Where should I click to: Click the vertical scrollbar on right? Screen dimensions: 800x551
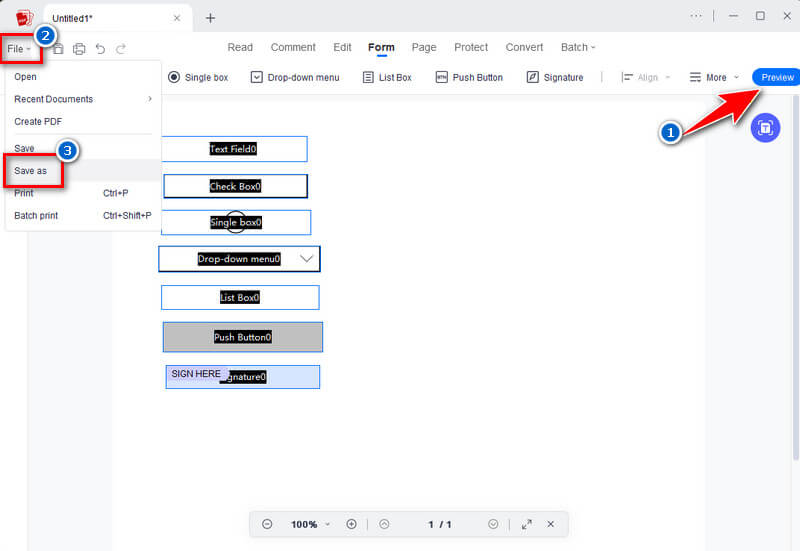[796, 276]
